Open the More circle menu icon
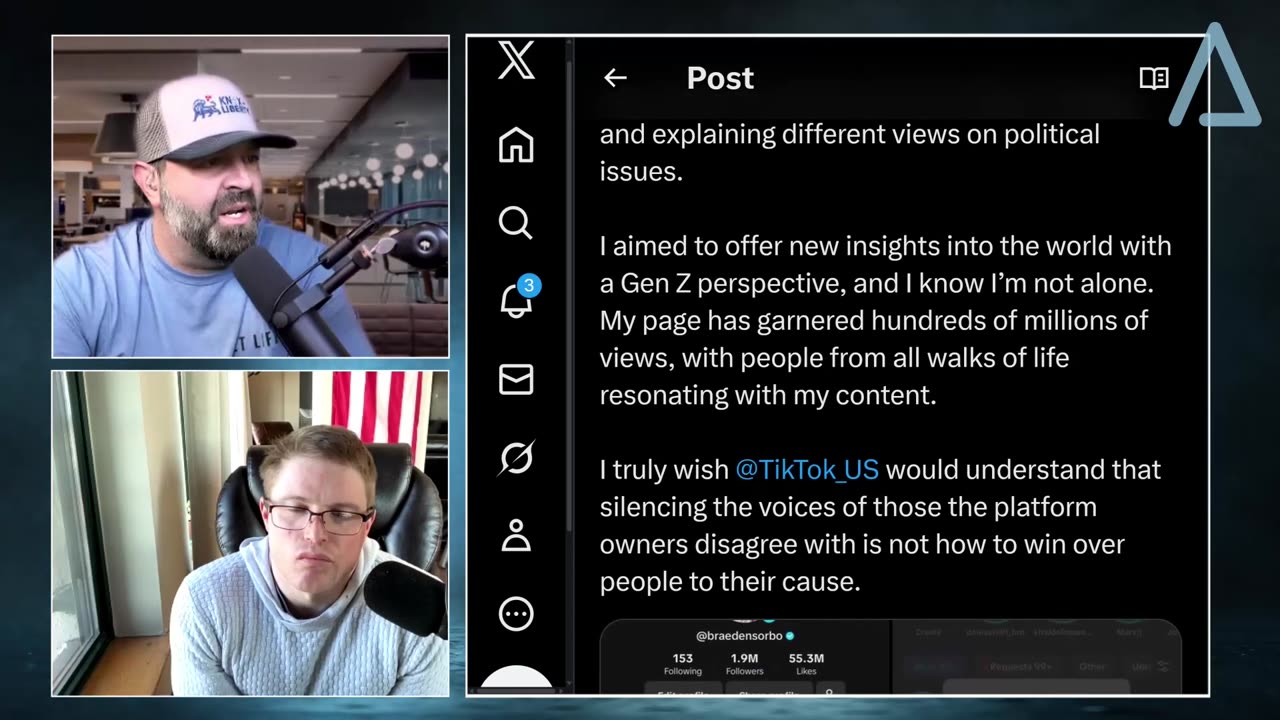The image size is (1280, 720). point(516,614)
